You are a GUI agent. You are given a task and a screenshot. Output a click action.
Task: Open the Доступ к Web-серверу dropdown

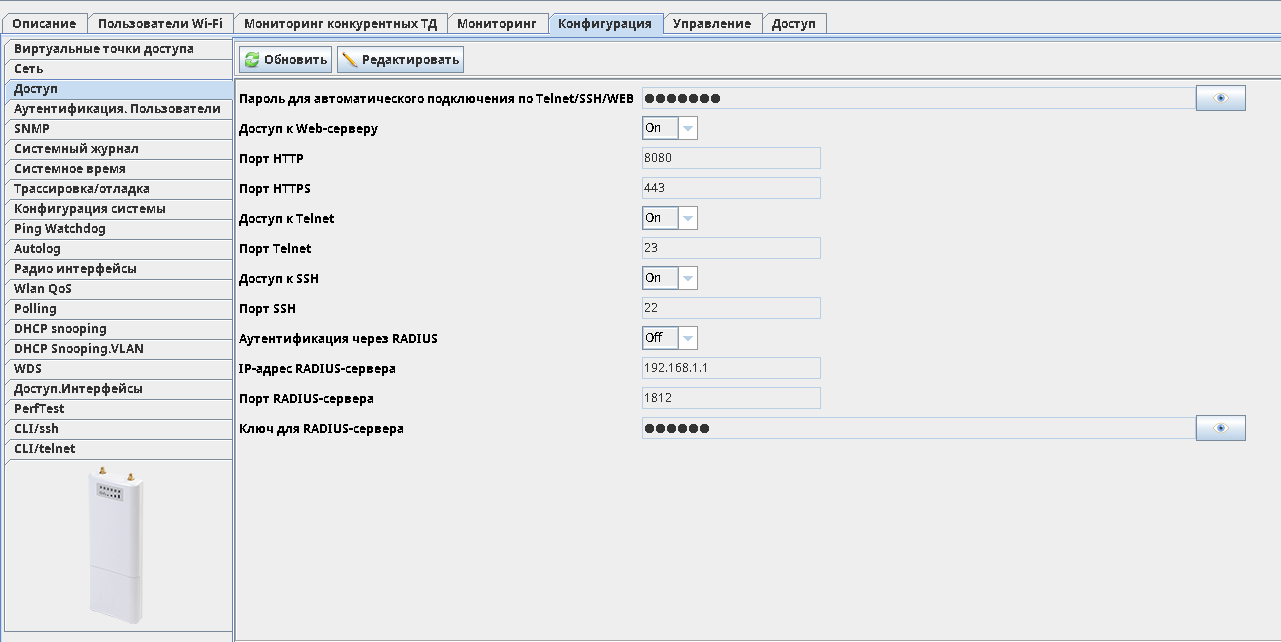click(687, 128)
